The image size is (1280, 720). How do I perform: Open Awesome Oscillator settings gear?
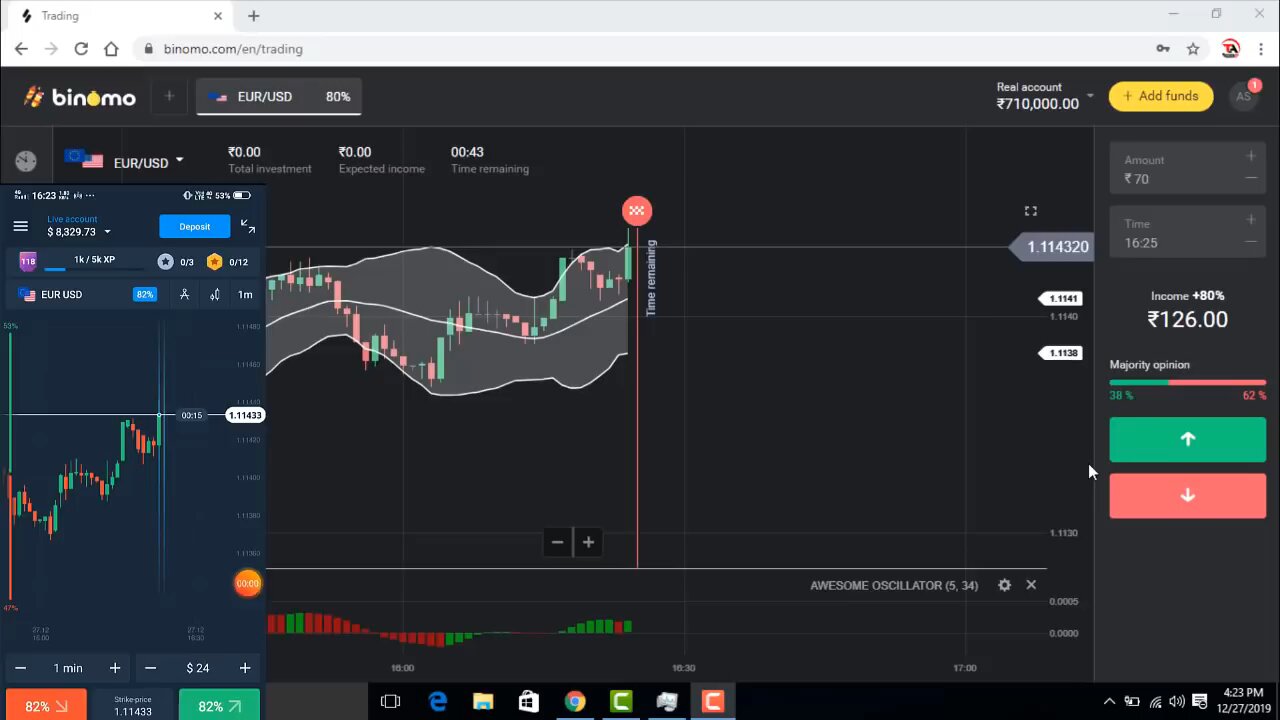pyautogui.click(x=1004, y=585)
